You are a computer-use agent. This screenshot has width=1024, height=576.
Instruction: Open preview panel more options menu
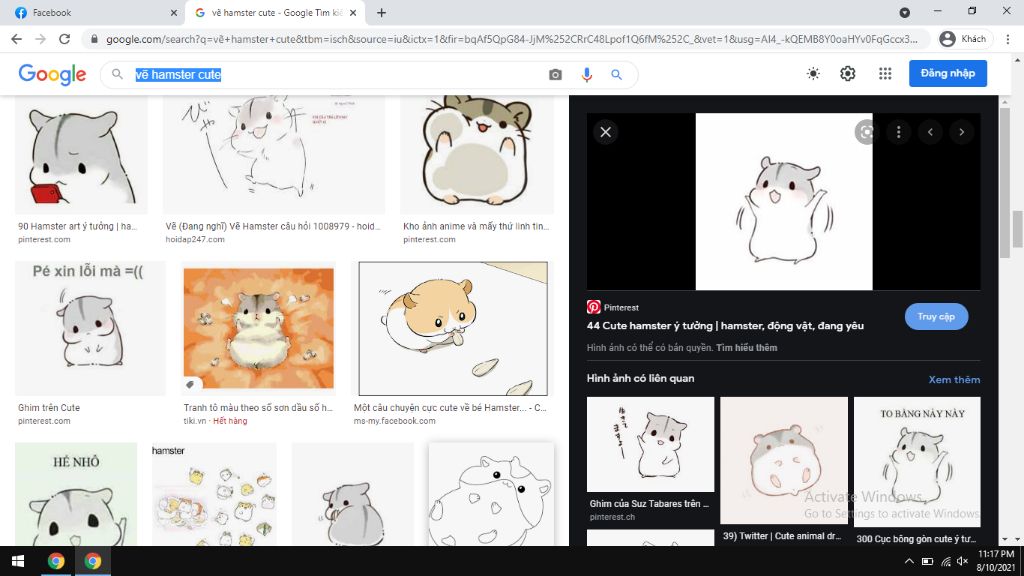899,132
